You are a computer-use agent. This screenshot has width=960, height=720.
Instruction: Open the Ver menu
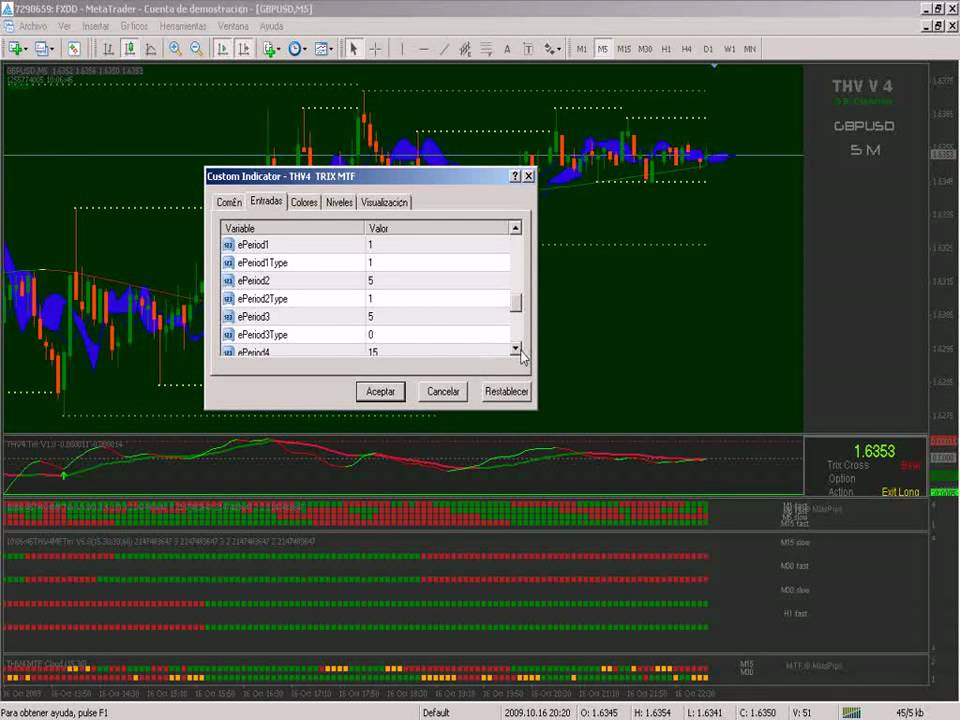tap(64, 26)
